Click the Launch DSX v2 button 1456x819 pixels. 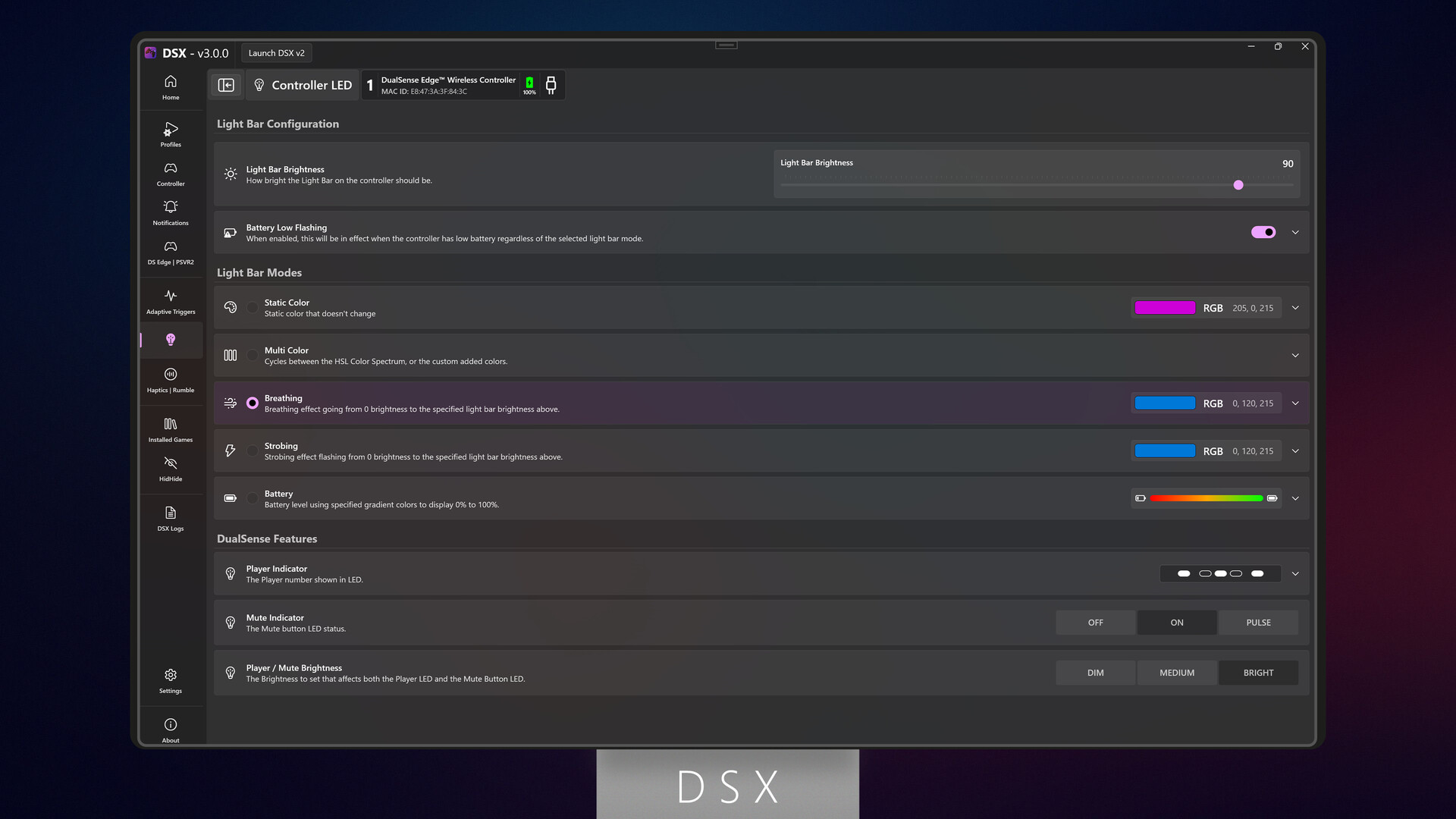[277, 52]
